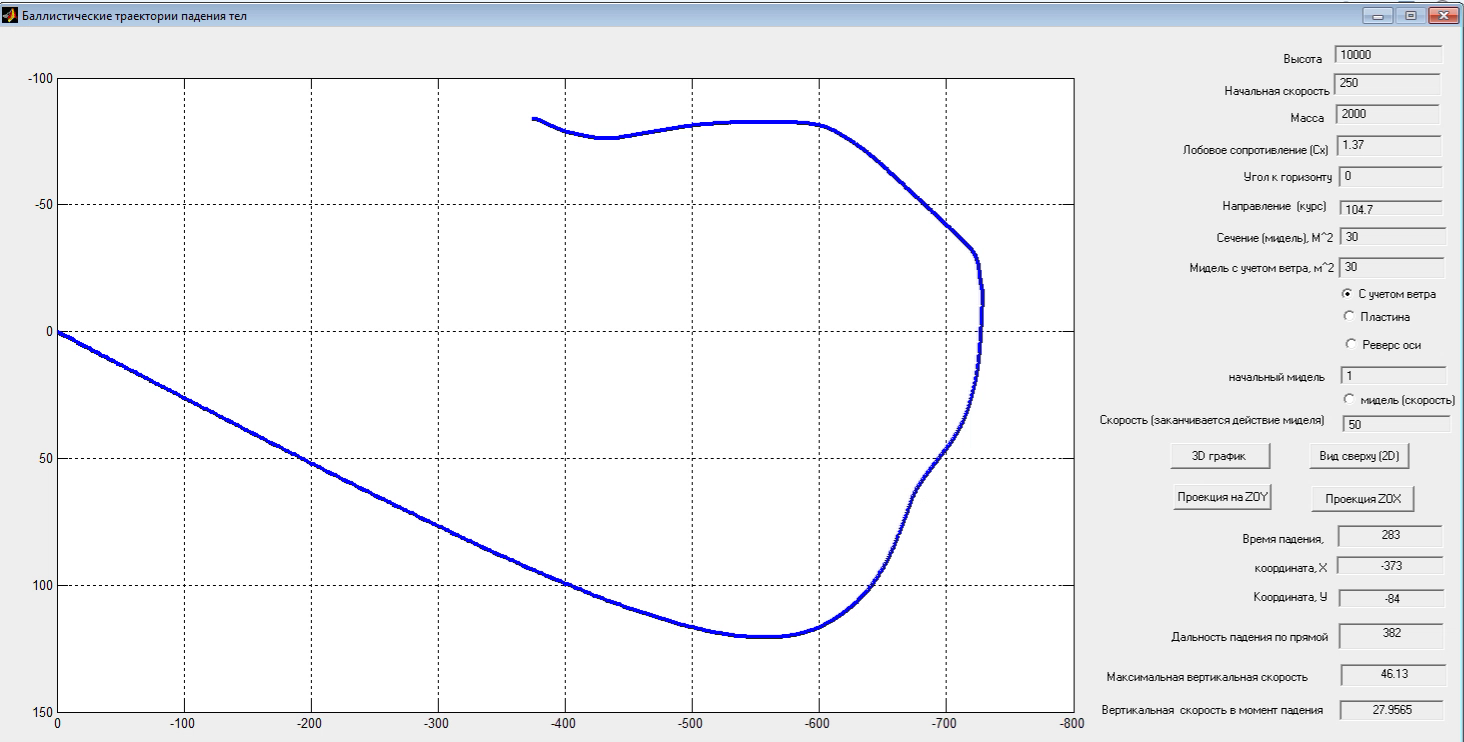The image size is (1464, 742).
Task: Click the 'Проекция на Z0Y' button
Action: click(1224, 497)
